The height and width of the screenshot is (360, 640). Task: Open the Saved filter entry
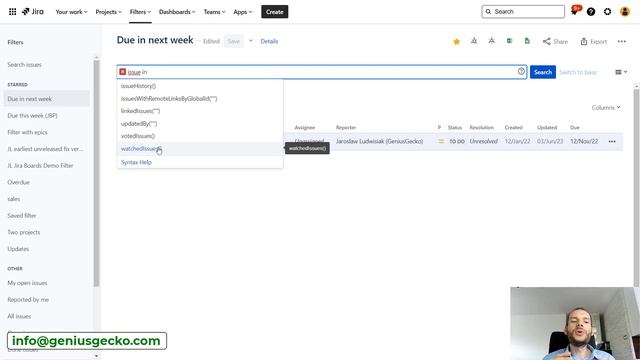click(22, 216)
